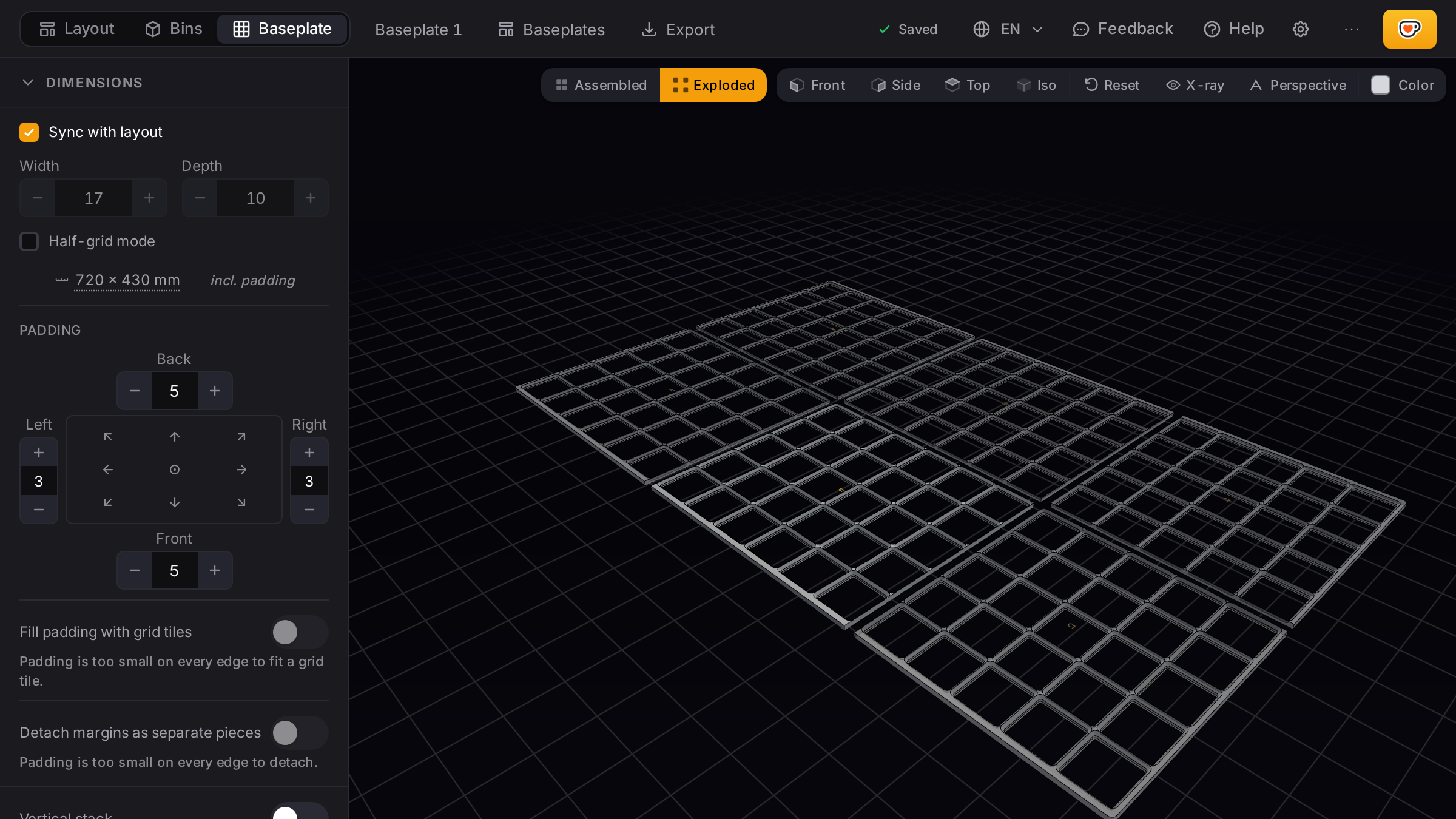Center padding with middle circle icon
Image resolution: width=1456 pixels, height=819 pixels.
click(x=175, y=470)
